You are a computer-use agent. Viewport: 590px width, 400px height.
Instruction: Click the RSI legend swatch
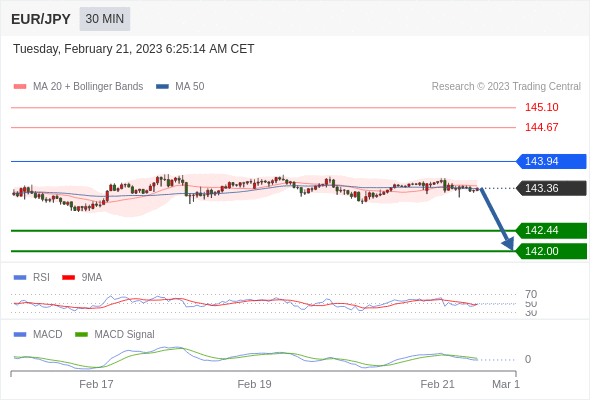point(20,278)
